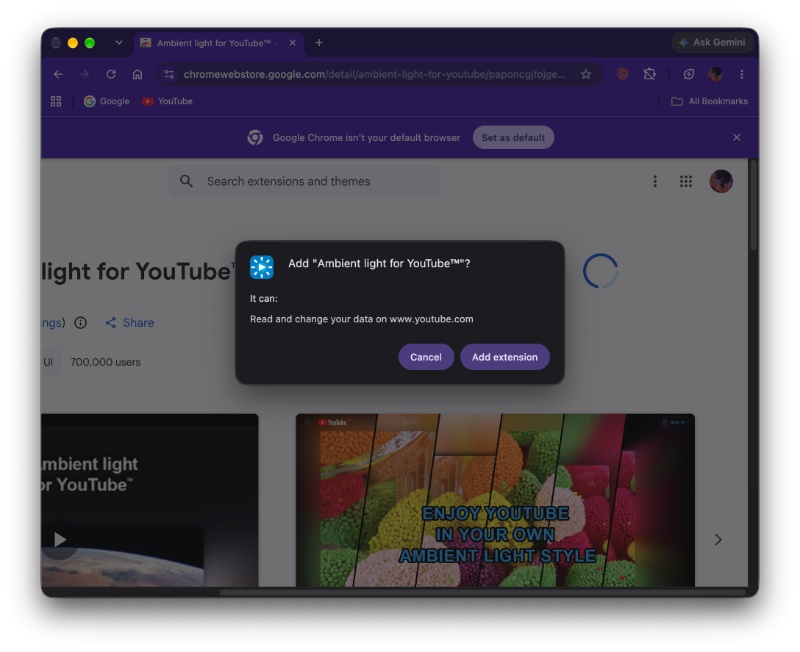Screen dimensions: 800x652
Task: Play the Ambient light promo video
Action: point(60,539)
